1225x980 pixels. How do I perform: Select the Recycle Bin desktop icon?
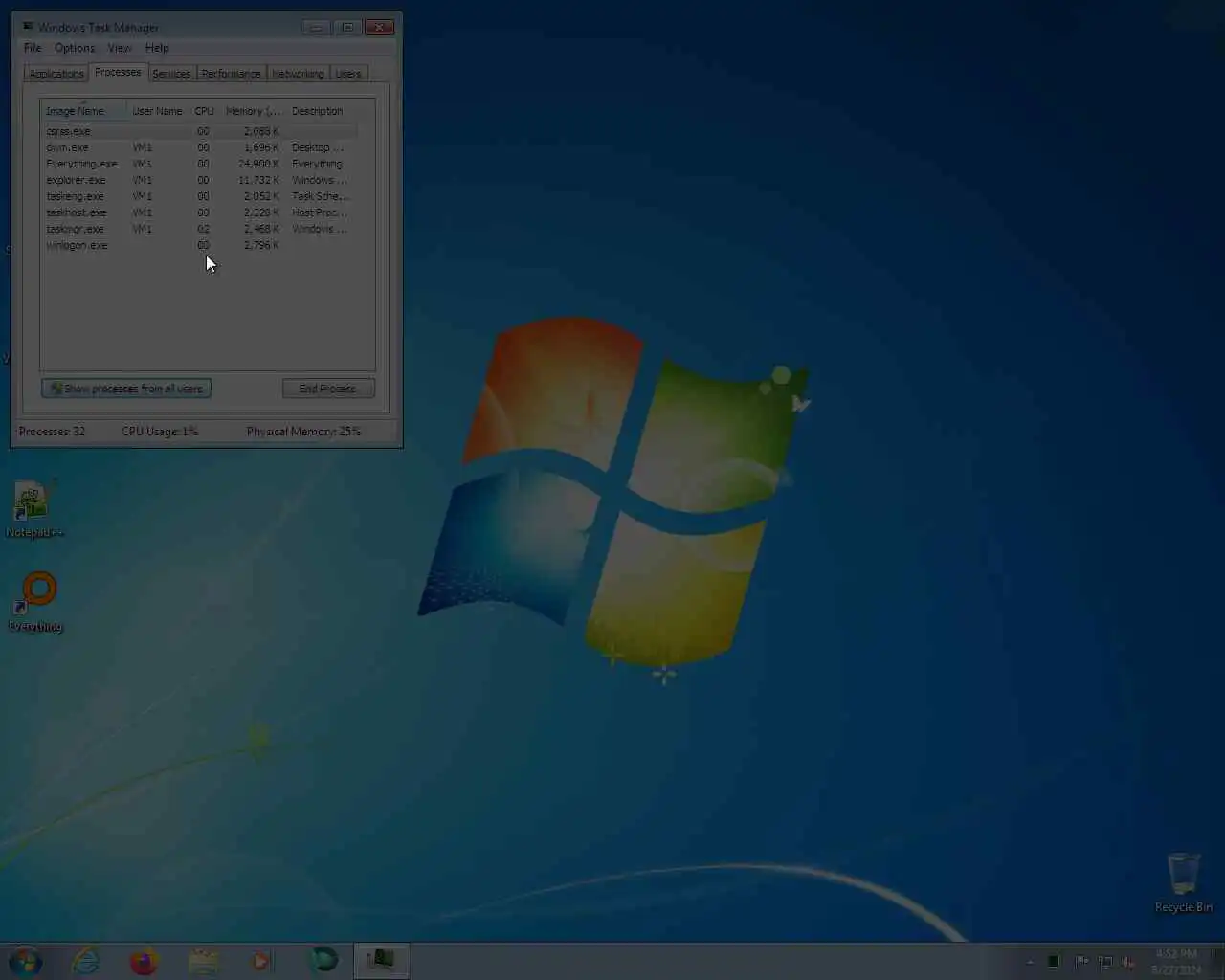1184,882
